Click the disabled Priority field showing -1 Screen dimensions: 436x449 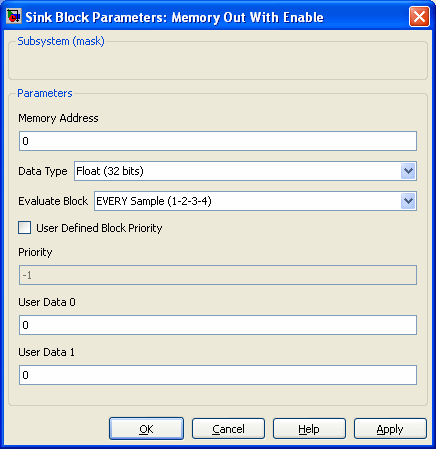click(218, 275)
